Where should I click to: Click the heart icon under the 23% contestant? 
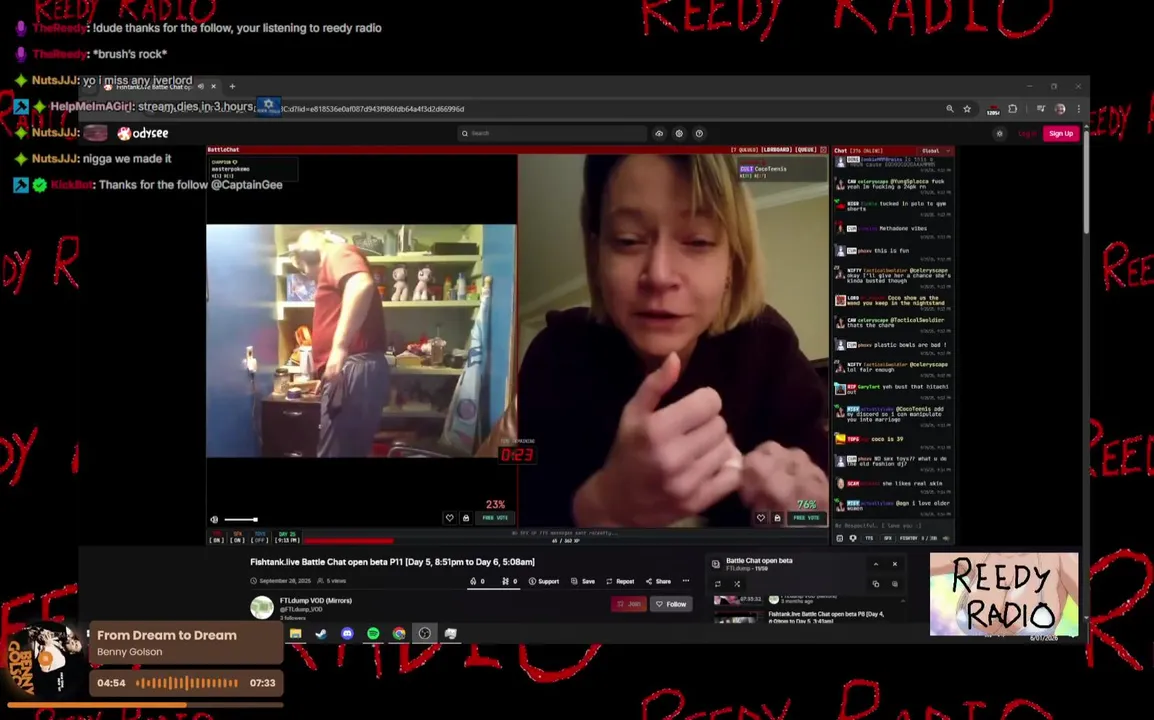click(x=450, y=518)
